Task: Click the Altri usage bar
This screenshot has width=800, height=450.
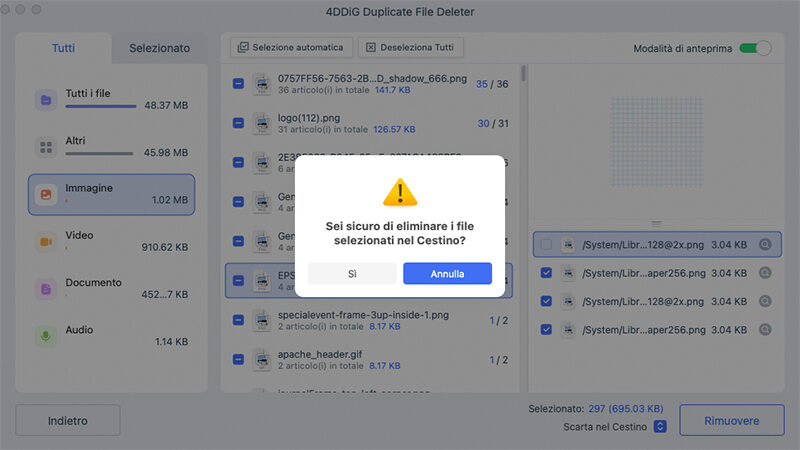Action: click(x=99, y=154)
